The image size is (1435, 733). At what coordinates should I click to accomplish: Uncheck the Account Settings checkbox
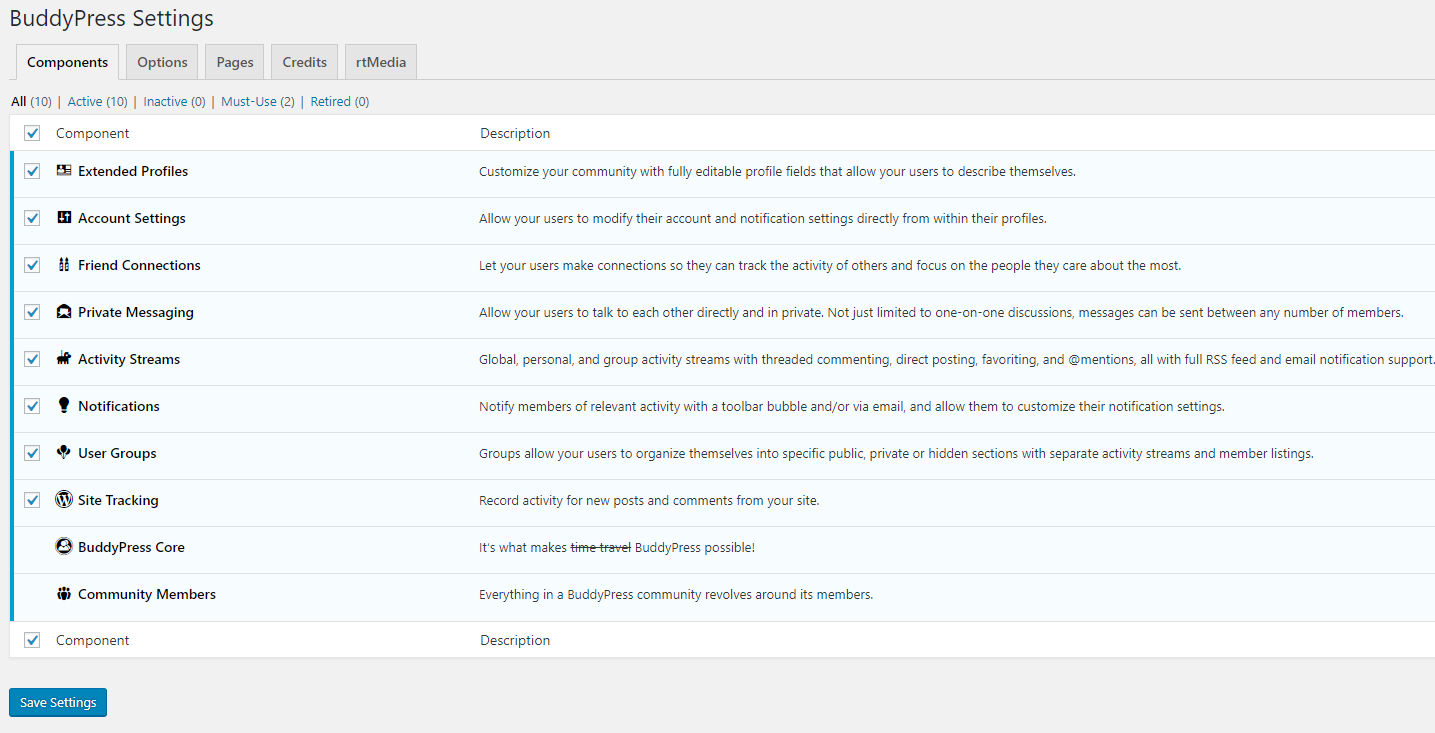coord(32,218)
